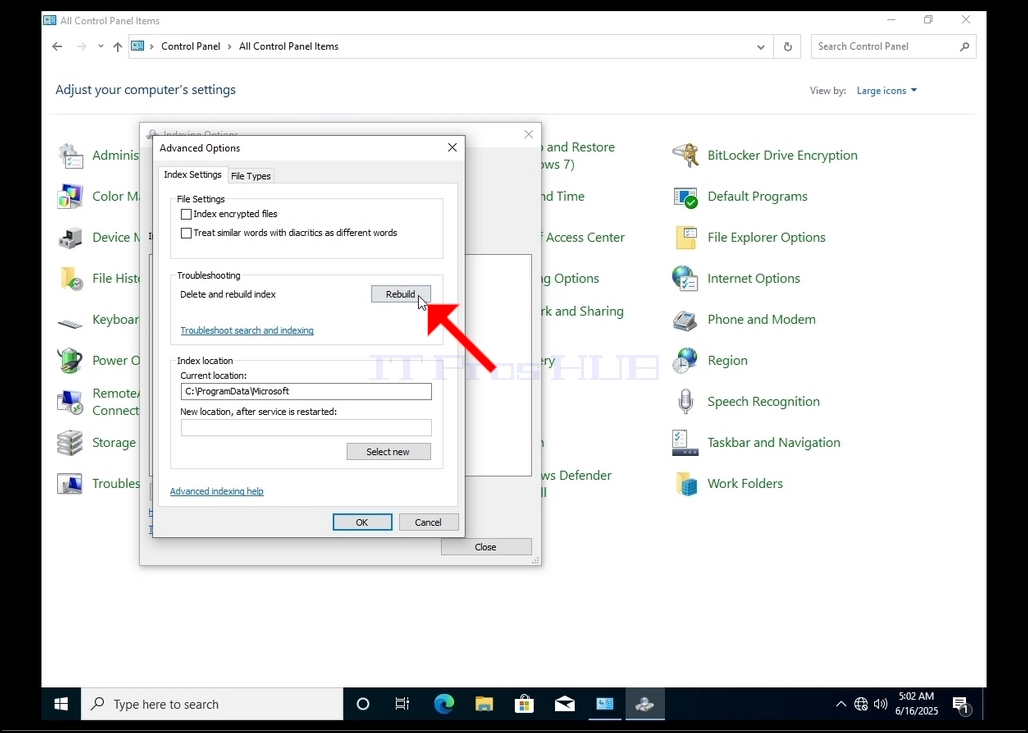Open the Default Programs icon
The image size is (1028, 733).
pos(685,197)
